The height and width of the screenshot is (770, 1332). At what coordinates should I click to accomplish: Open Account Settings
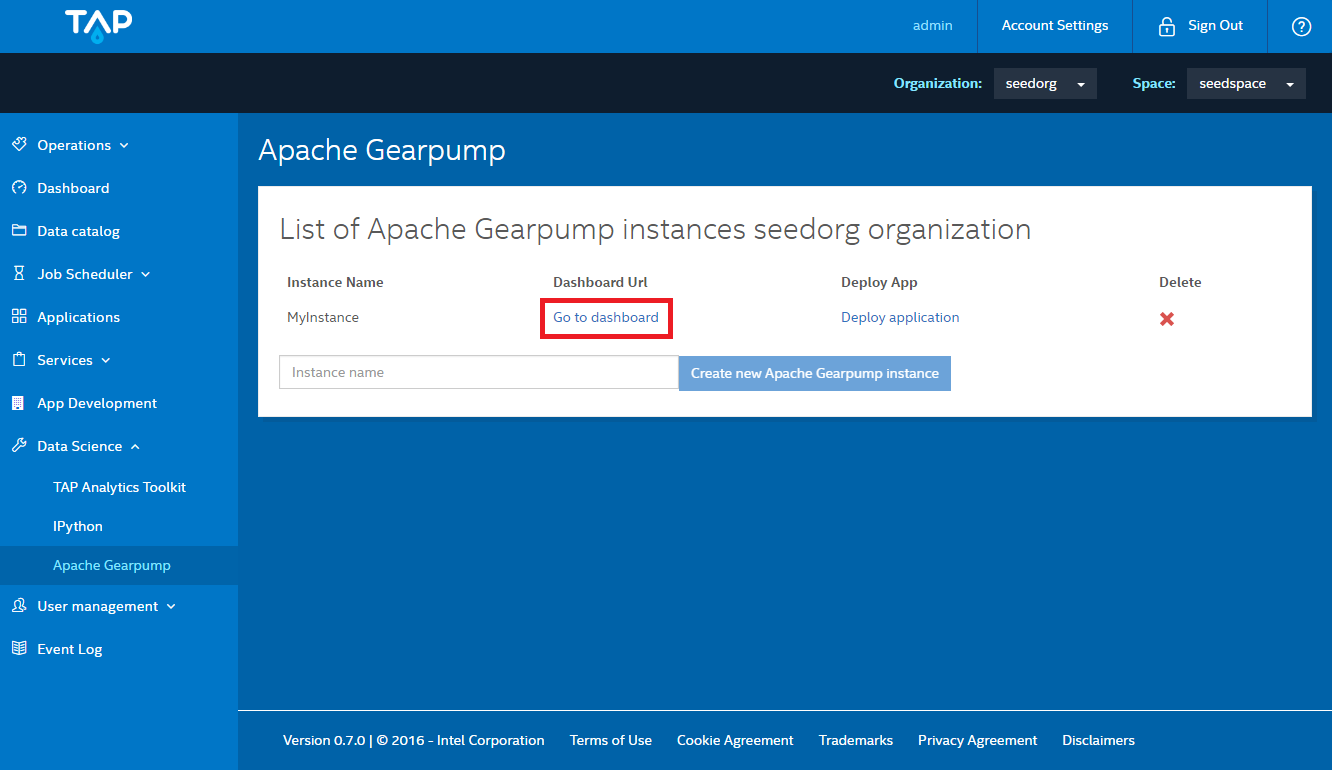[x=1055, y=26]
